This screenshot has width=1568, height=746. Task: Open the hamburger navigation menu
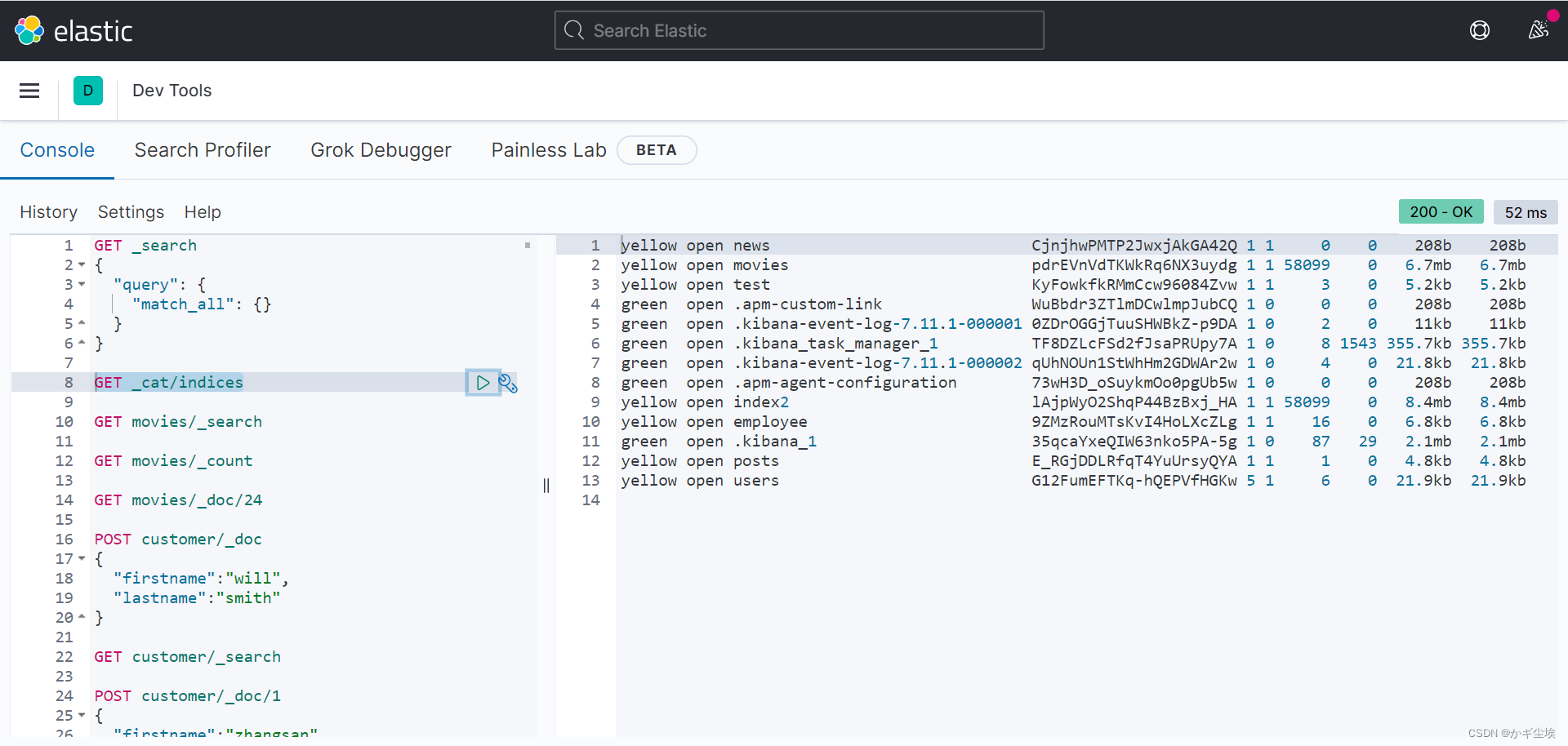[x=29, y=91]
